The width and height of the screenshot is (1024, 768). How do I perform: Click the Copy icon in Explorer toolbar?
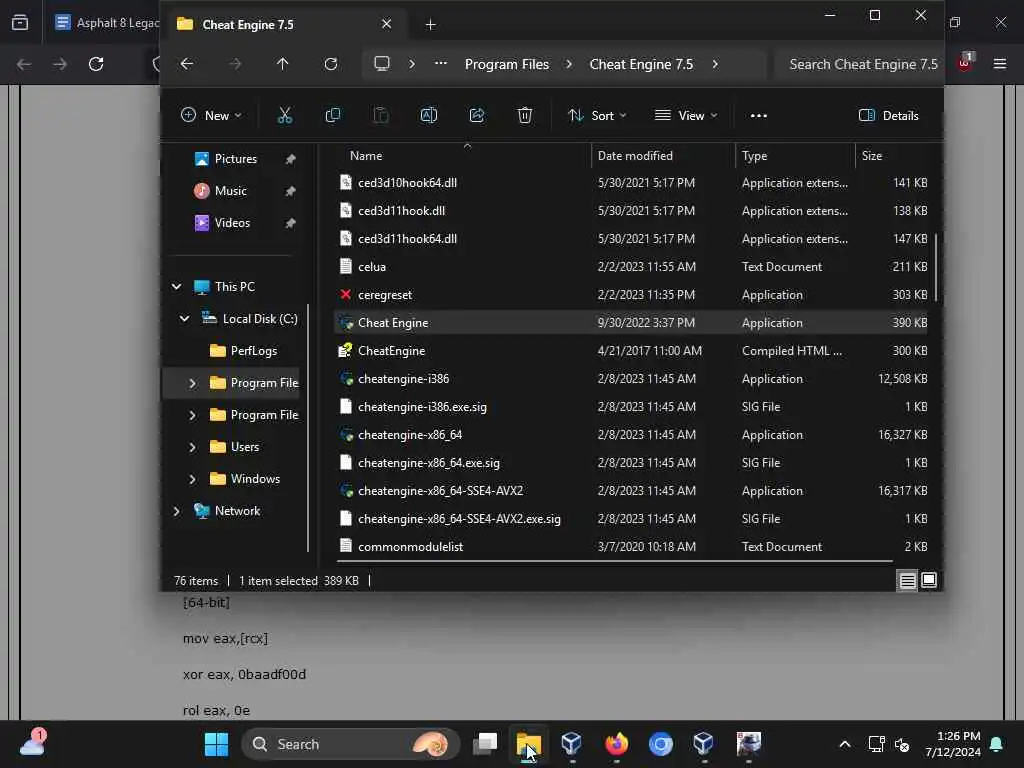tap(332, 116)
